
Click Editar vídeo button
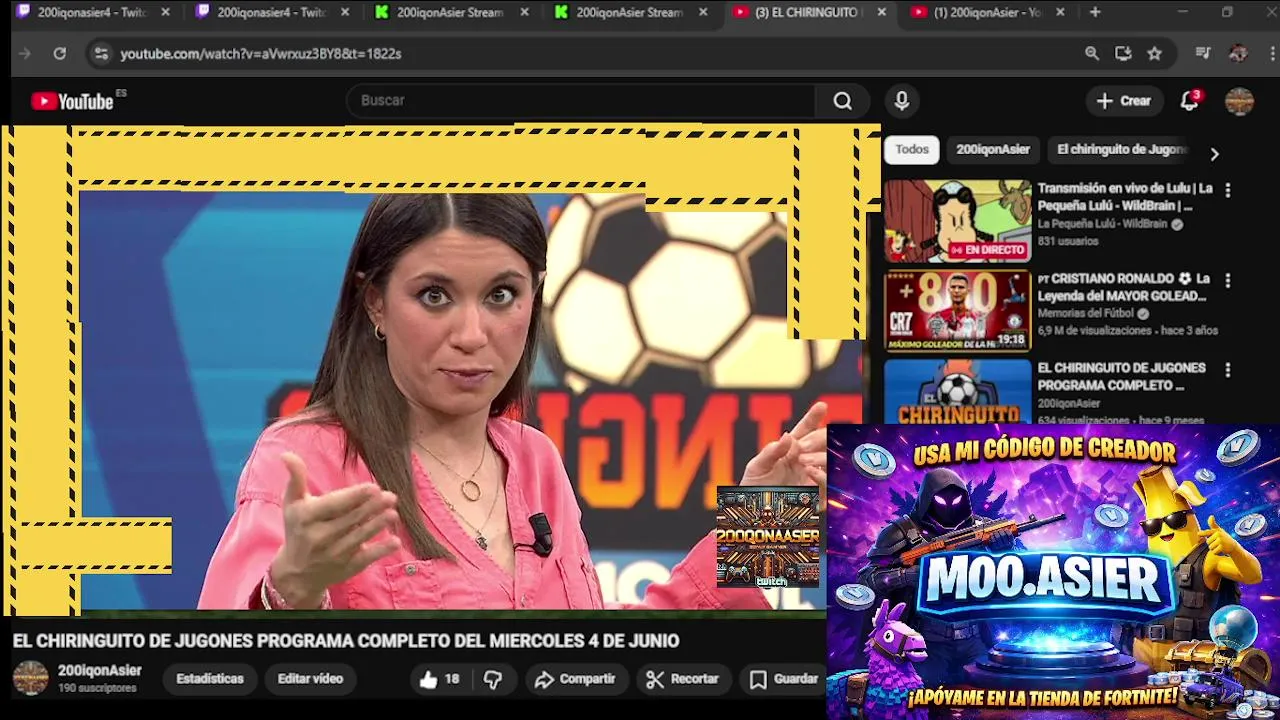pos(310,679)
